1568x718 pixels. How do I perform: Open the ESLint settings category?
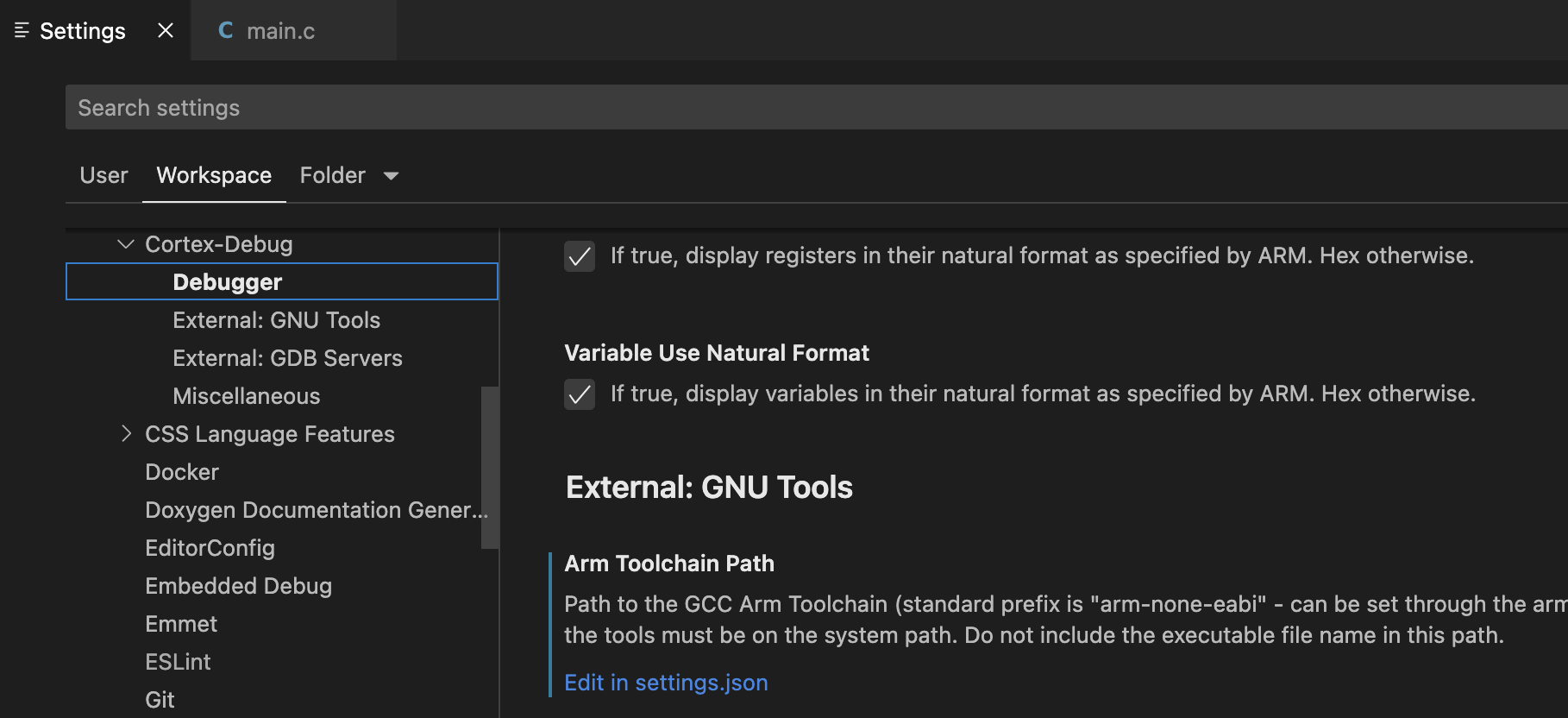coord(178,662)
